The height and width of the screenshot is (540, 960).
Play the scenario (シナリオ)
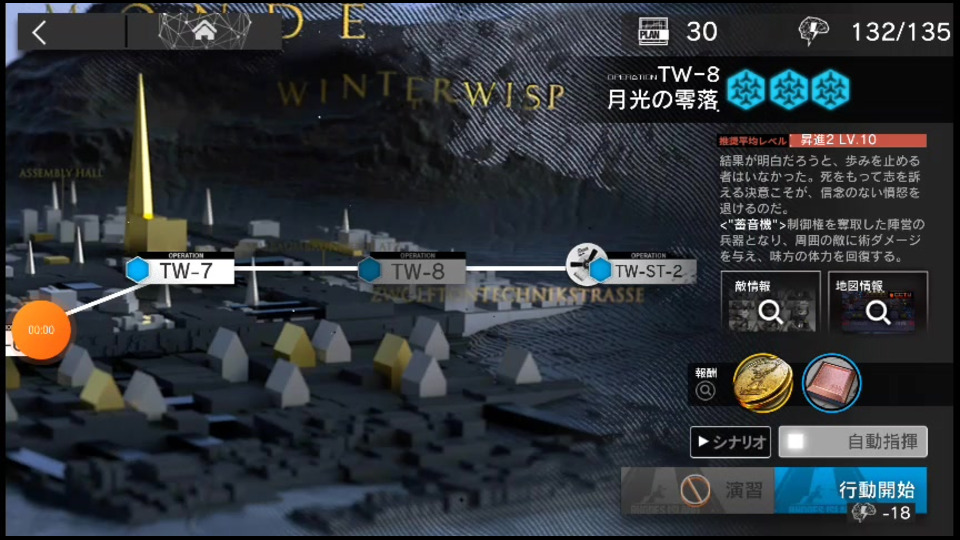pyautogui.click(x=730, y=441)
